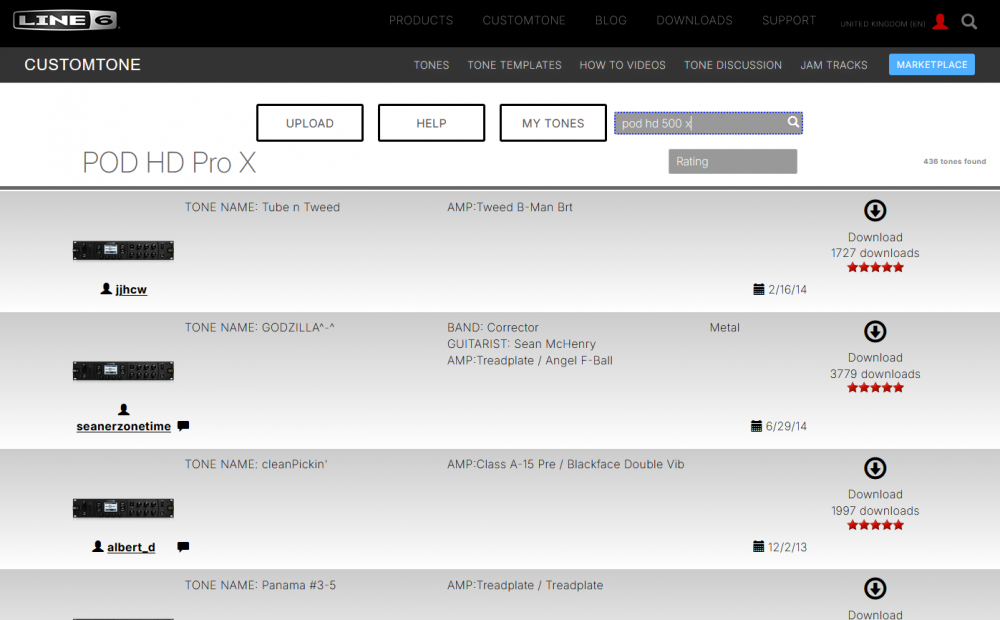Screen dimensions: 1000x620
Task: Open the Downloads menu
Action: [694, 20]
